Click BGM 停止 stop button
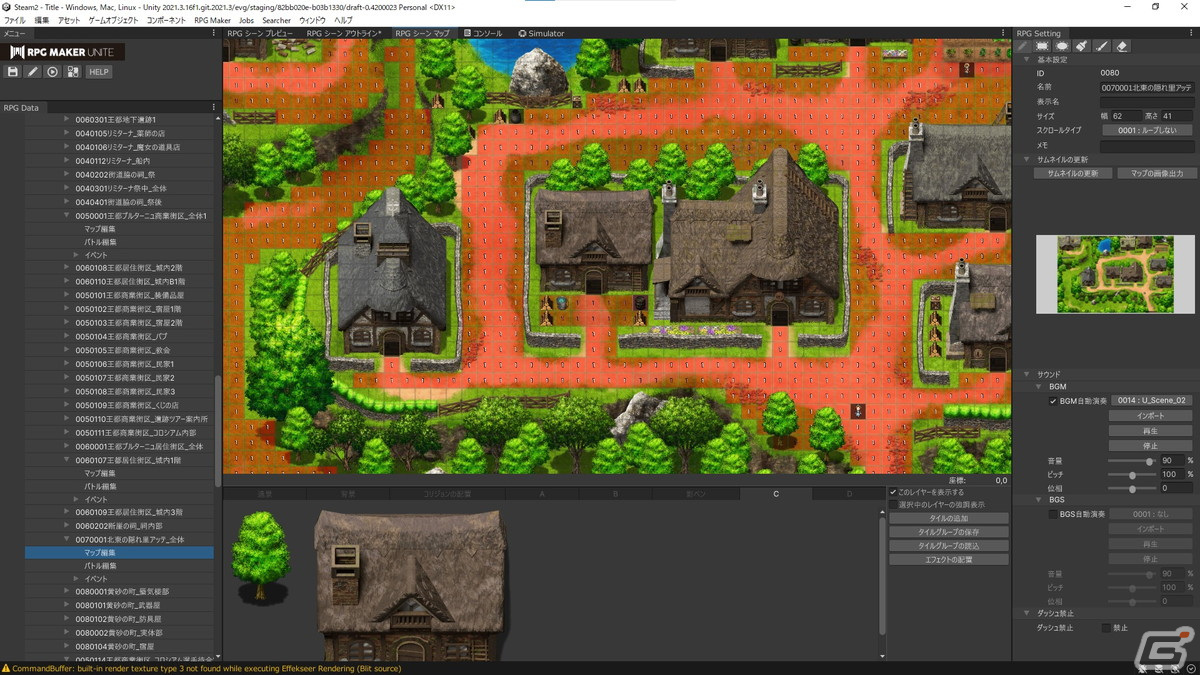This screenshot has width=1200, height=675. point(1150,445)
